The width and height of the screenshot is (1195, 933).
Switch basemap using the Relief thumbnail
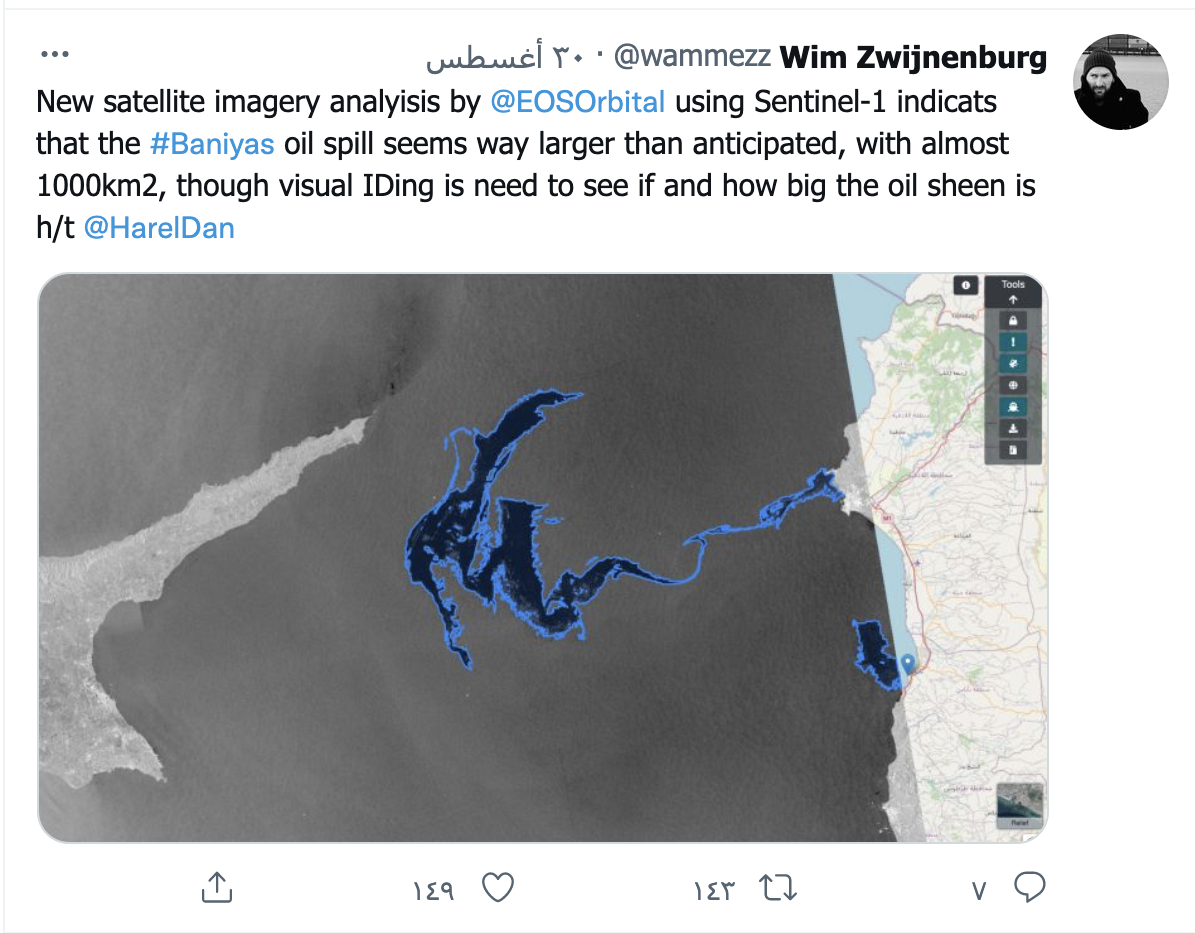click(1020, 805)
